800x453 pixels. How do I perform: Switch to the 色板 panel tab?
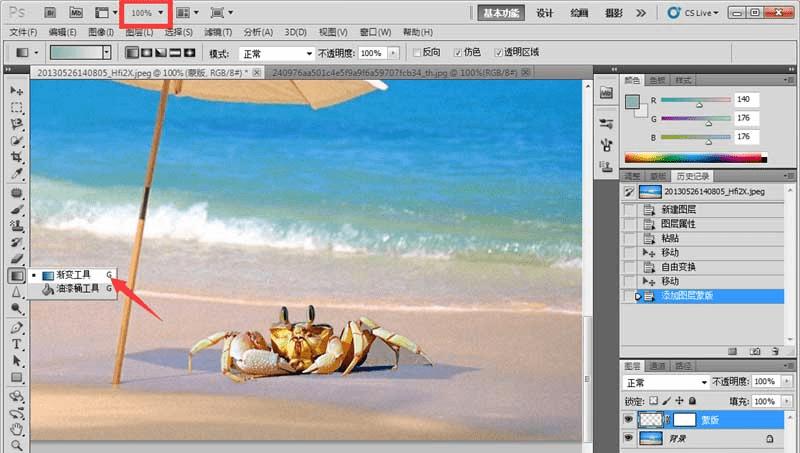pos(657,79)
